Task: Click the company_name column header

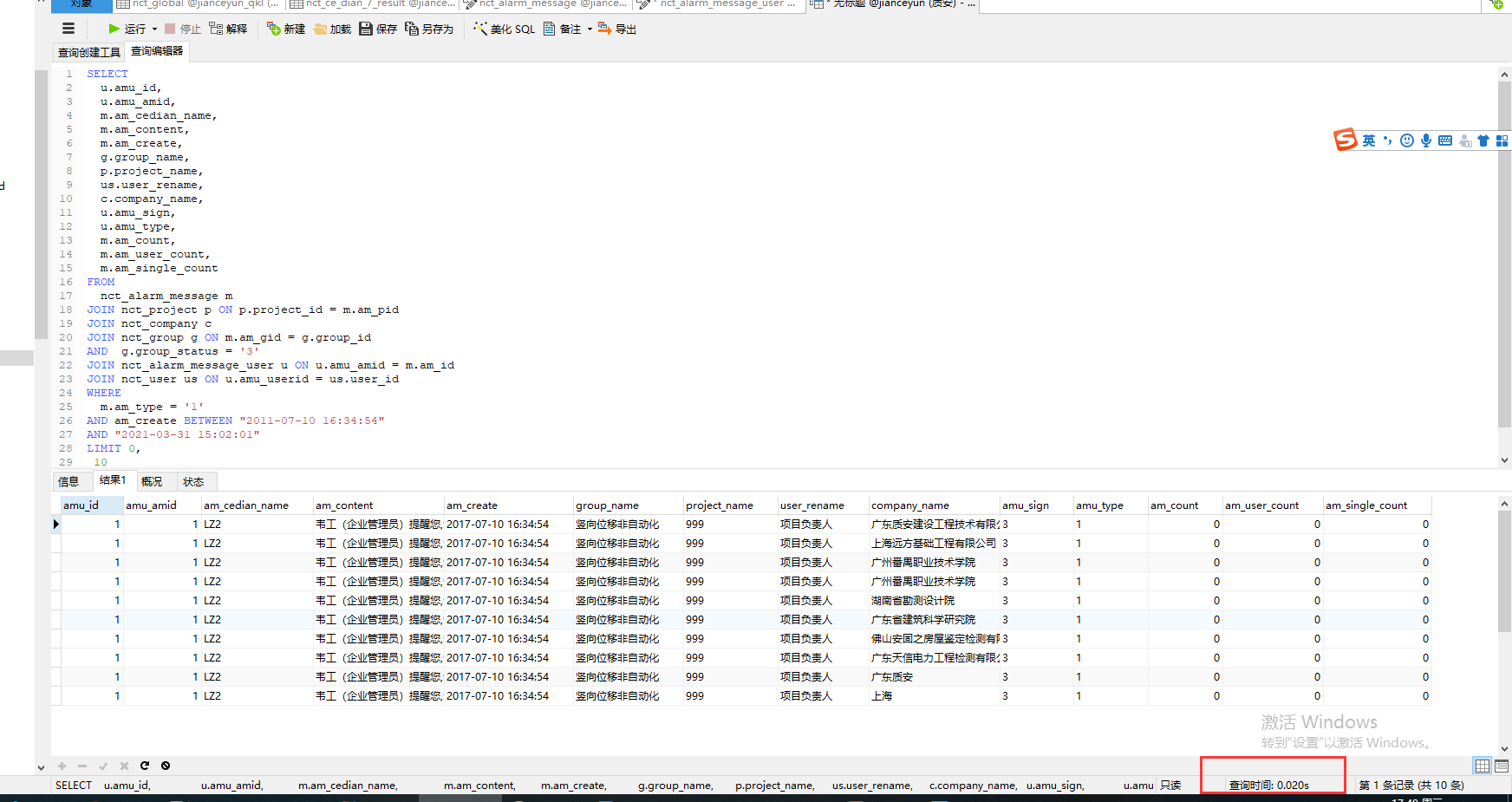Action: pyautogui.click(x=934, y=505)
